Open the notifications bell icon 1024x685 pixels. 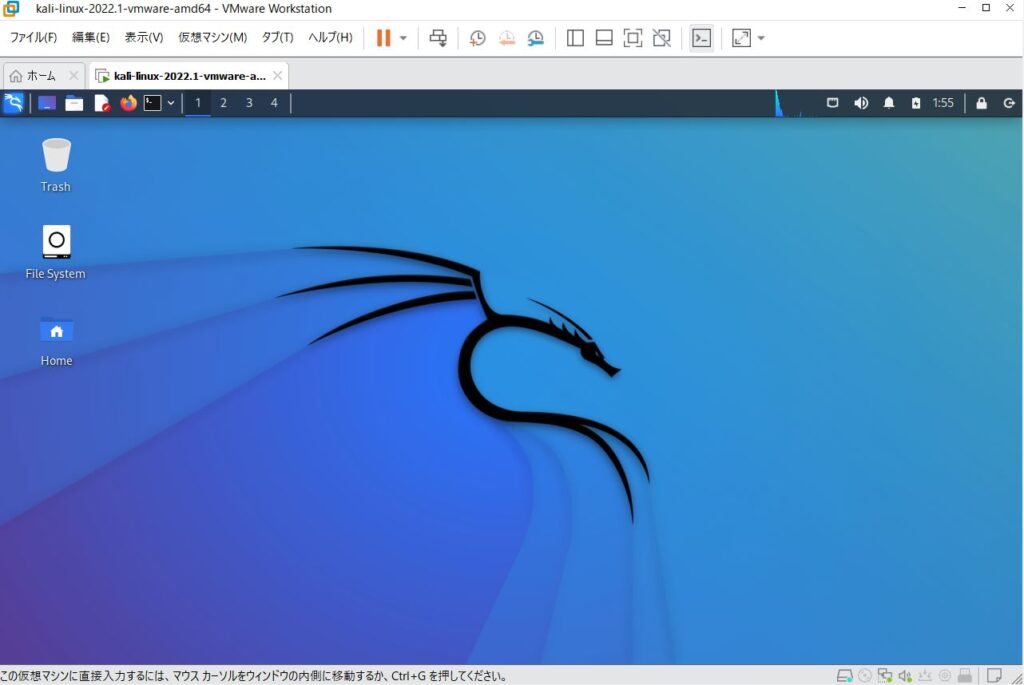coord(889,103)
